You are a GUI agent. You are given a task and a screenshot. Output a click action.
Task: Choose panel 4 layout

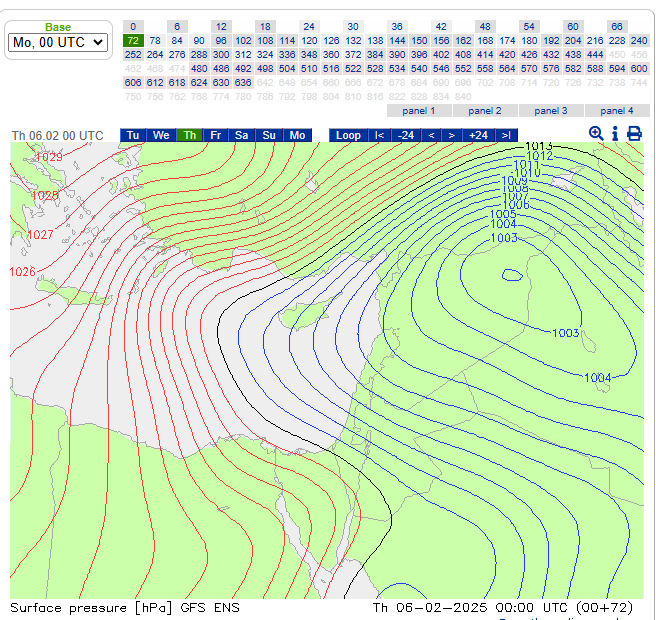pos(617,111)
